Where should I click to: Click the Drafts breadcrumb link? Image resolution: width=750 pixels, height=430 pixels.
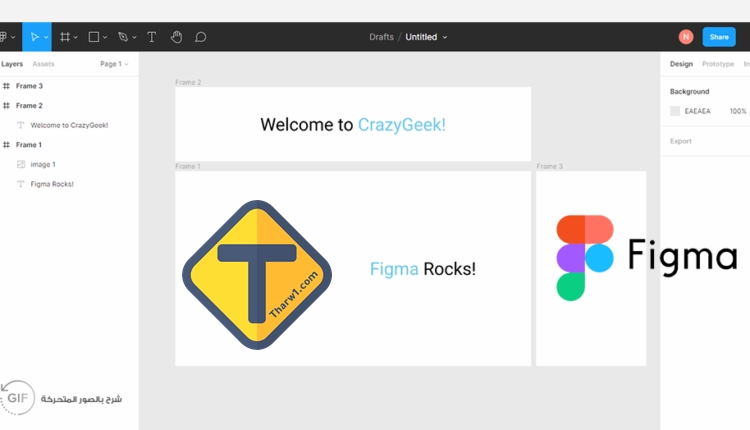point(381,37)
